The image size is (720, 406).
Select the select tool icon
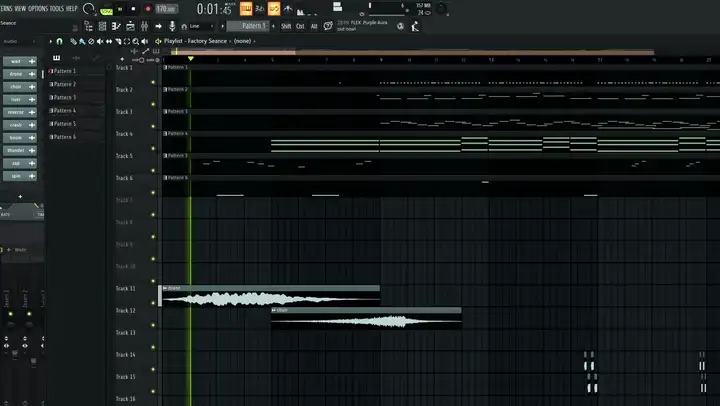coord(127,41)
